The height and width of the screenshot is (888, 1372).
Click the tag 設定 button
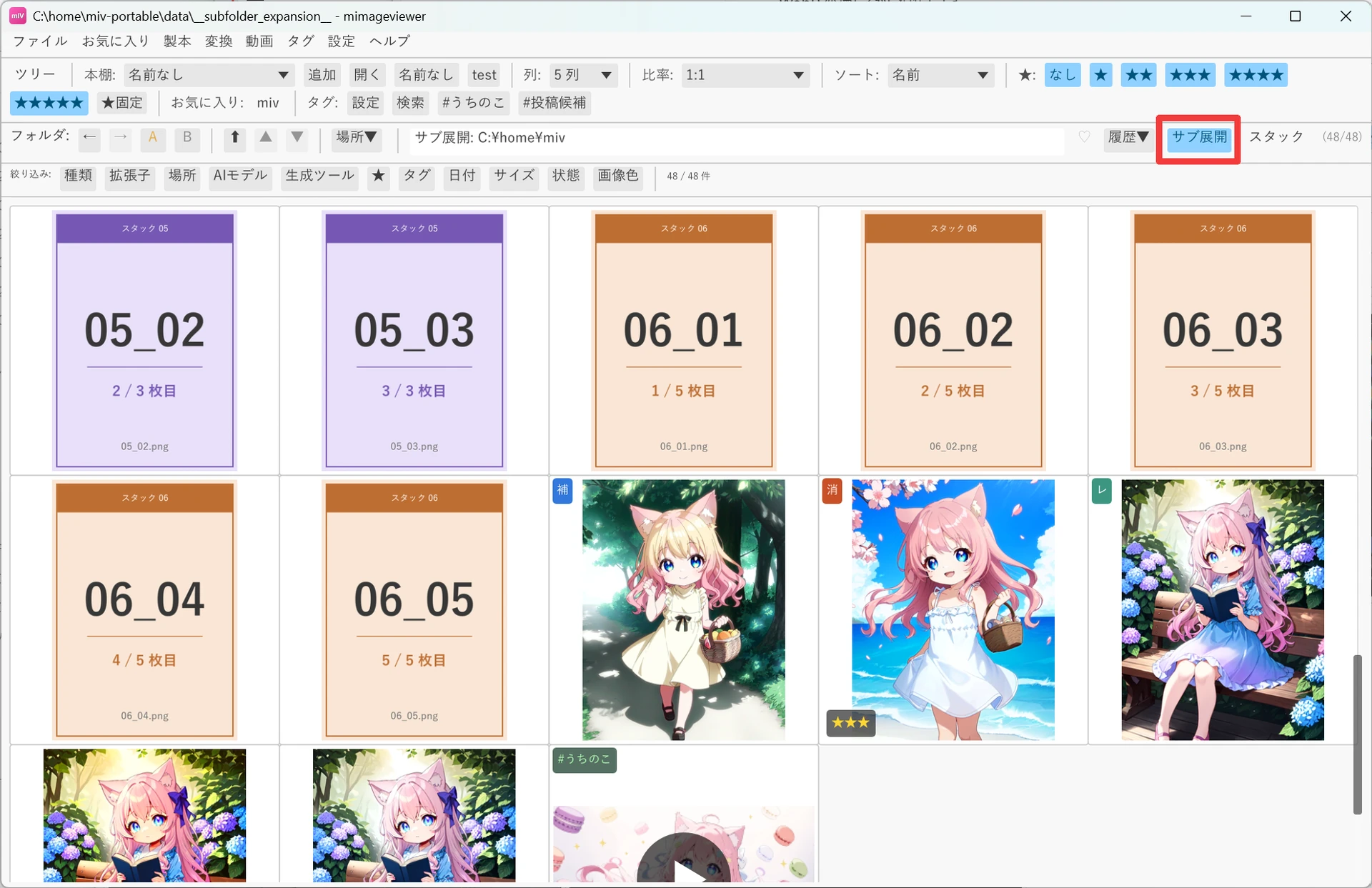pos(365,103)
